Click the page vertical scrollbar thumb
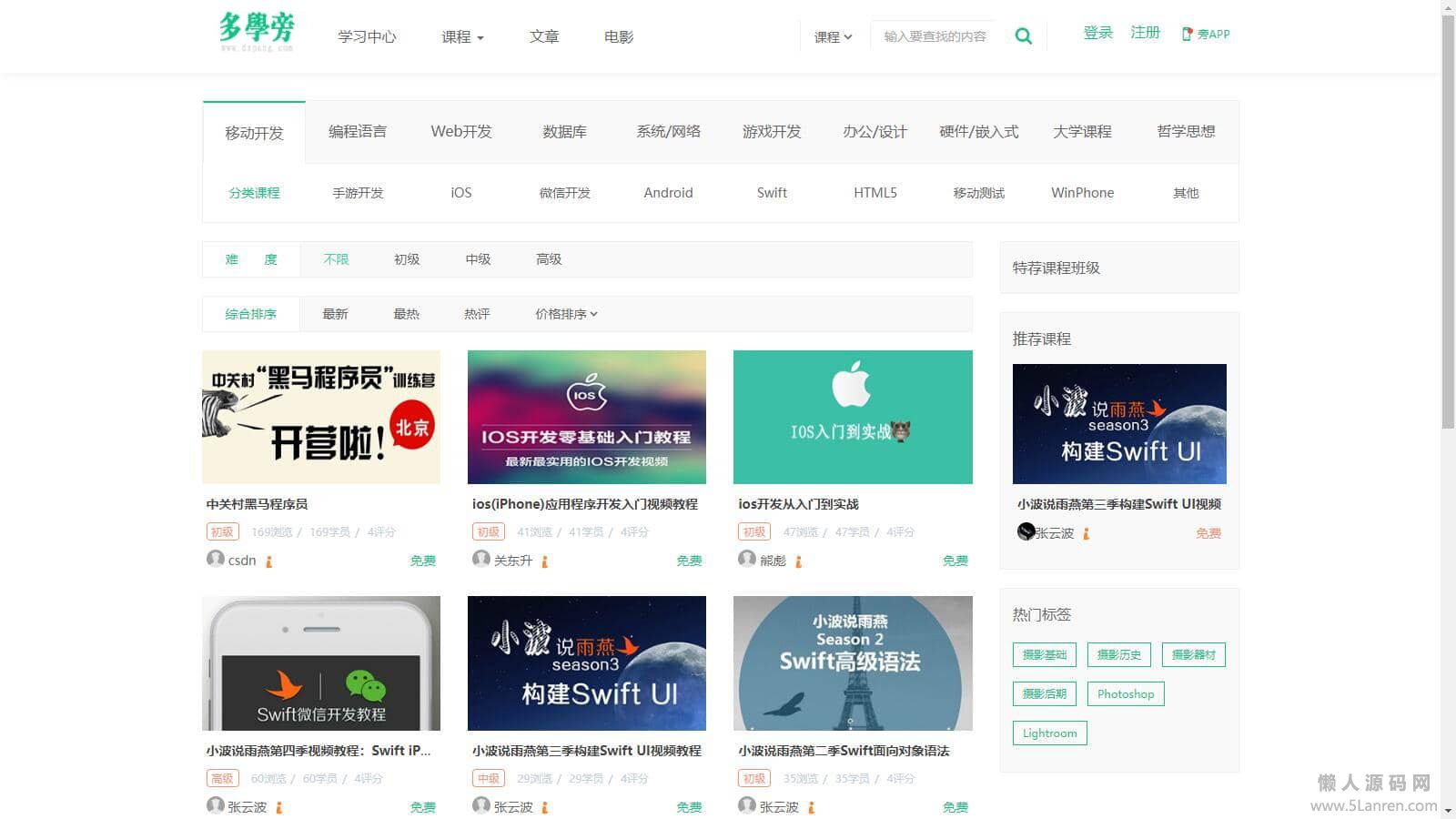Screen dimensions: 1456x819 (1449, 221)
